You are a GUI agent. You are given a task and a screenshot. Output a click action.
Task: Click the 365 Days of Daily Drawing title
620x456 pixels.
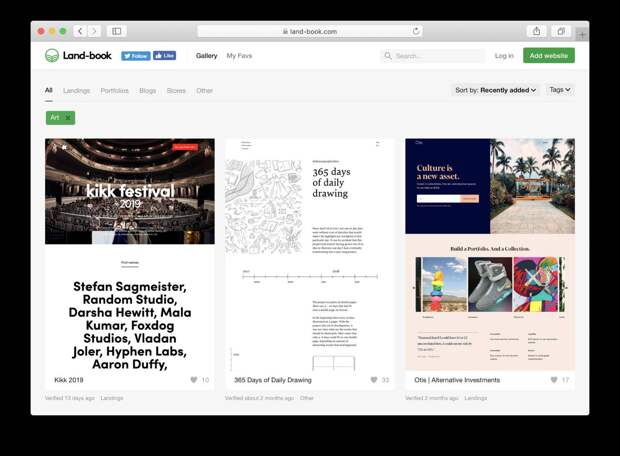click(273, 380)
